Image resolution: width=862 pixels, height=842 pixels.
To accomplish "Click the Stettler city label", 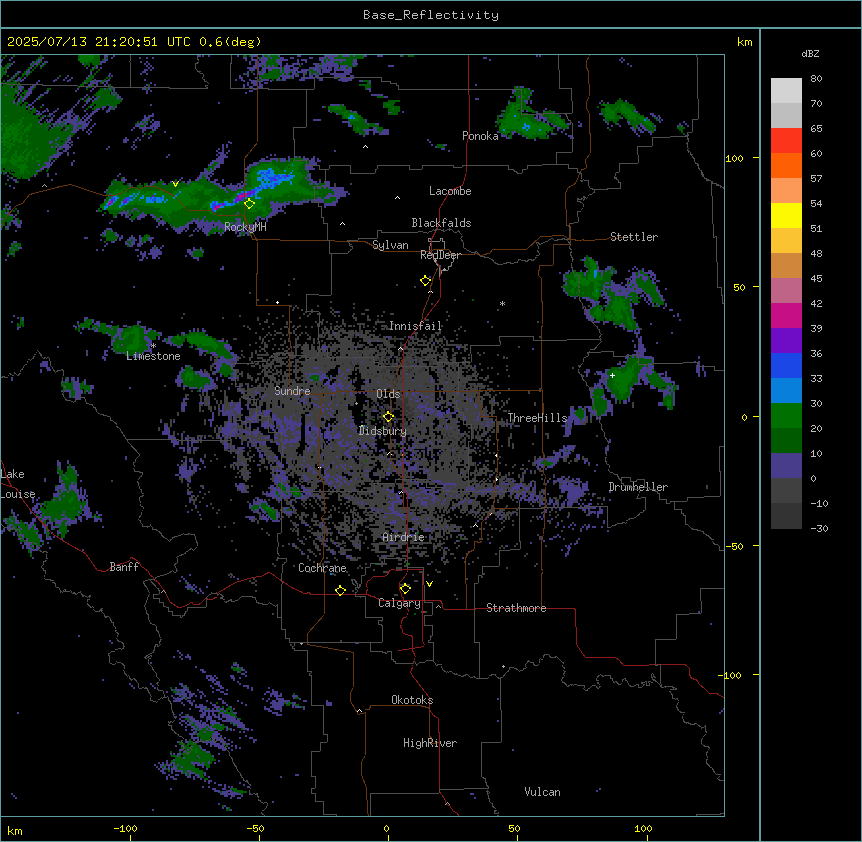I will (634, 237).
